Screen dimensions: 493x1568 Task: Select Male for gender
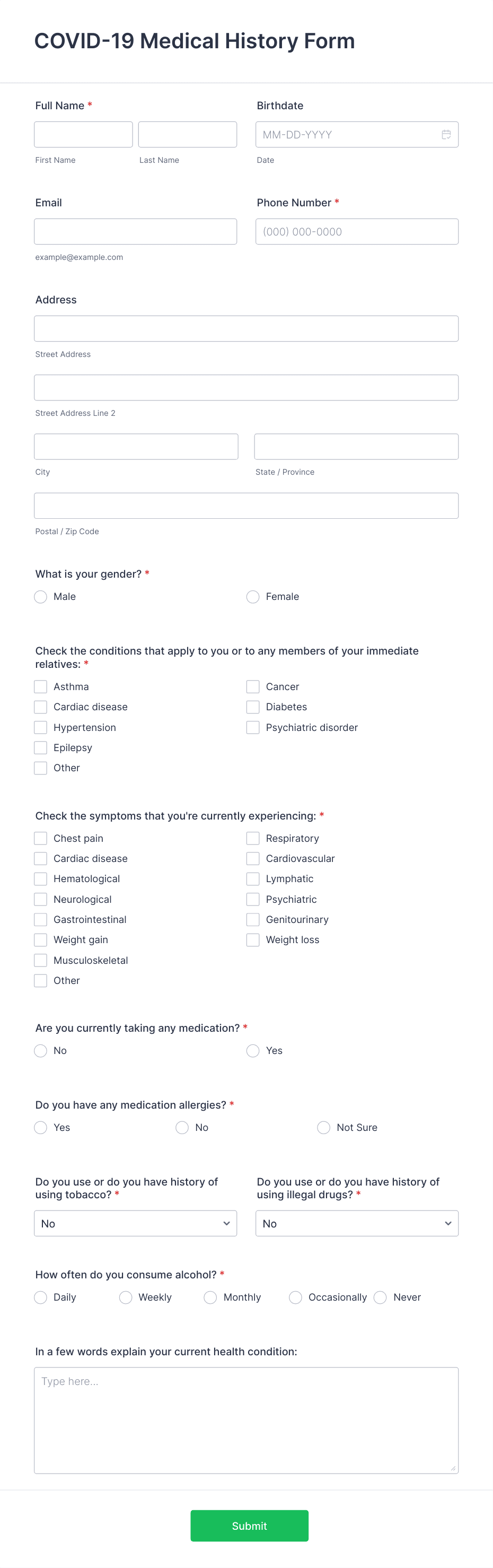[x=40, y=597]
